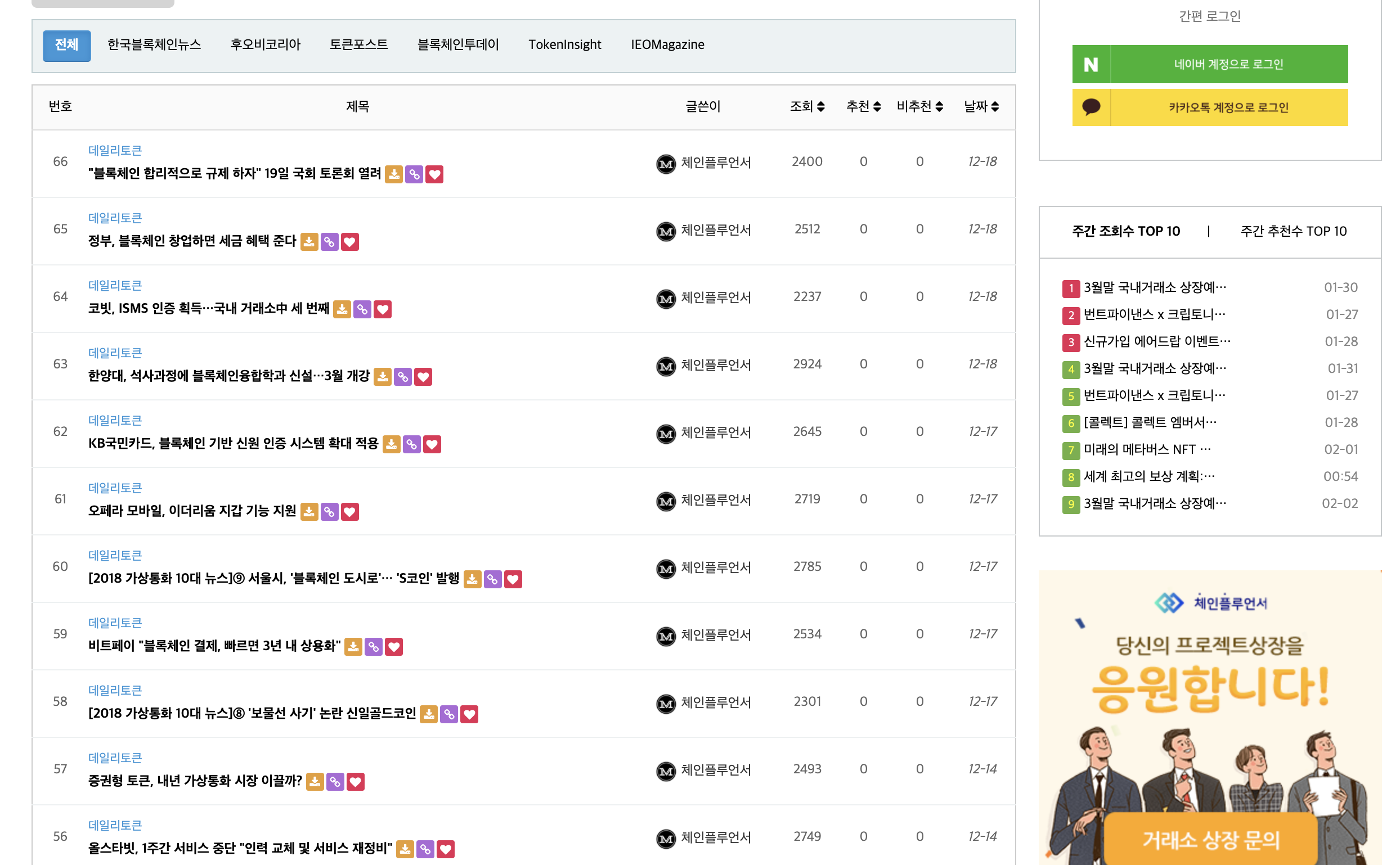Sort list by 조회 column arrows
Screen dimensions: 1400x865
[820, 106]
